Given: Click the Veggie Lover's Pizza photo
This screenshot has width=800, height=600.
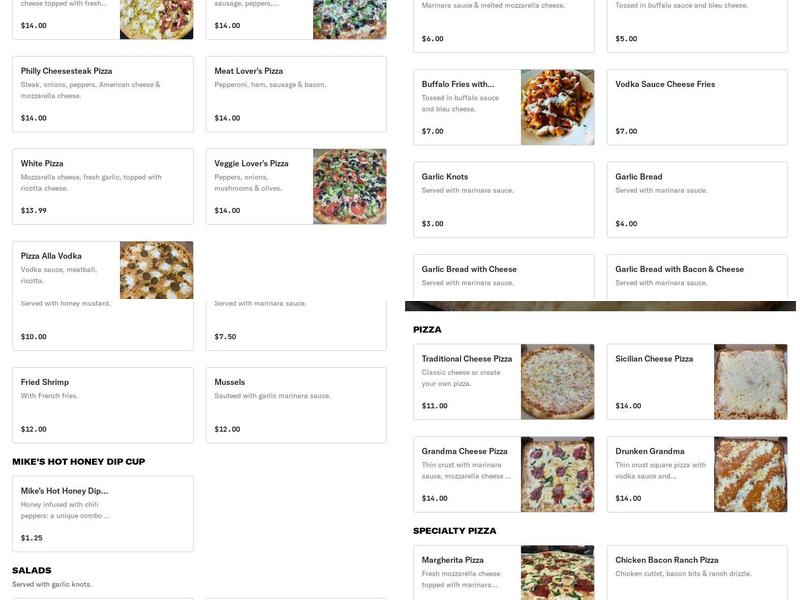Looking at the screenshot, I should tap(349, 185).
